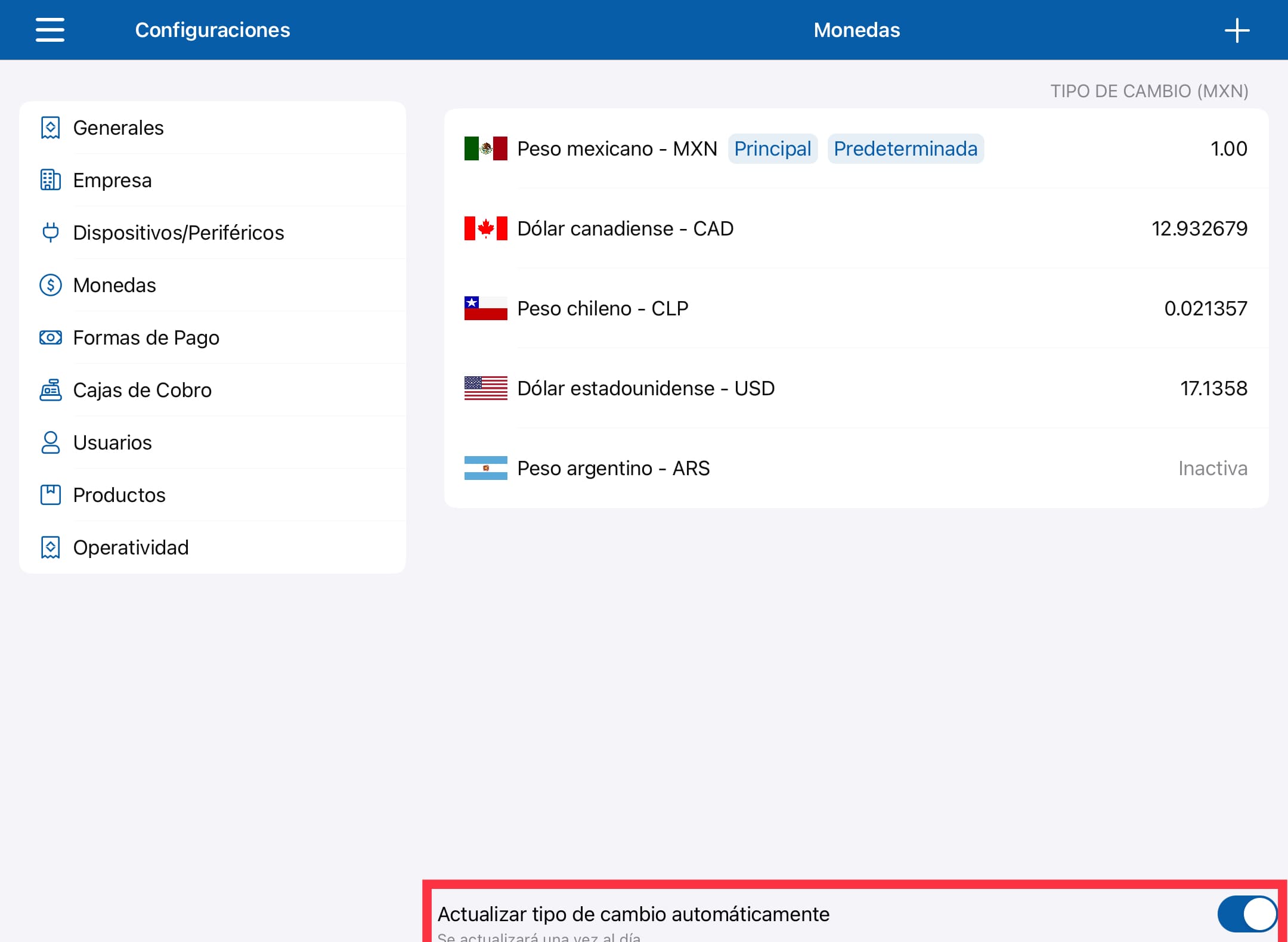Select Peso chileno - CLP row
This screenshot has width=1288, height=942.
[x=856, y=308]
